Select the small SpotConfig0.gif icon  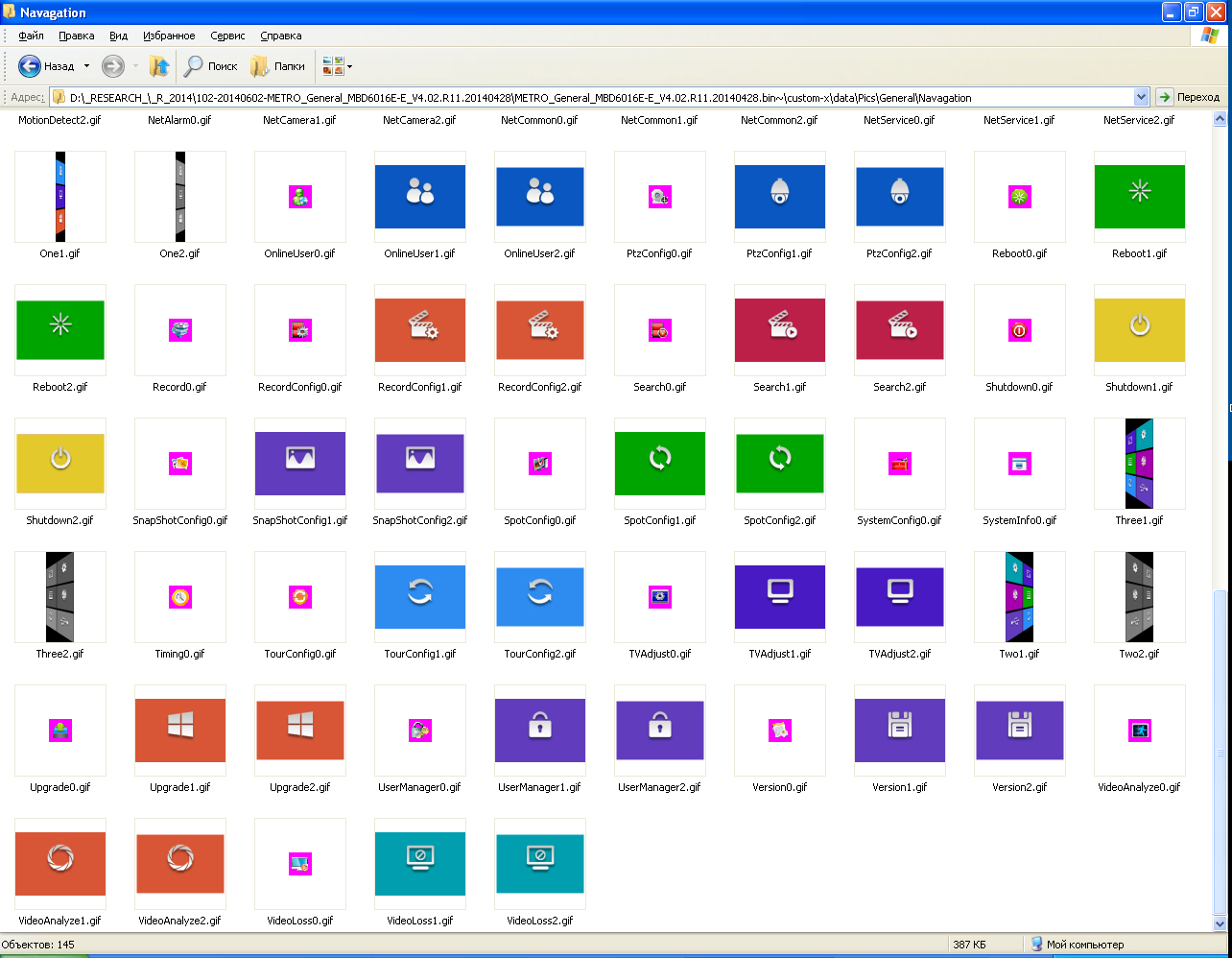coord(539,464)
